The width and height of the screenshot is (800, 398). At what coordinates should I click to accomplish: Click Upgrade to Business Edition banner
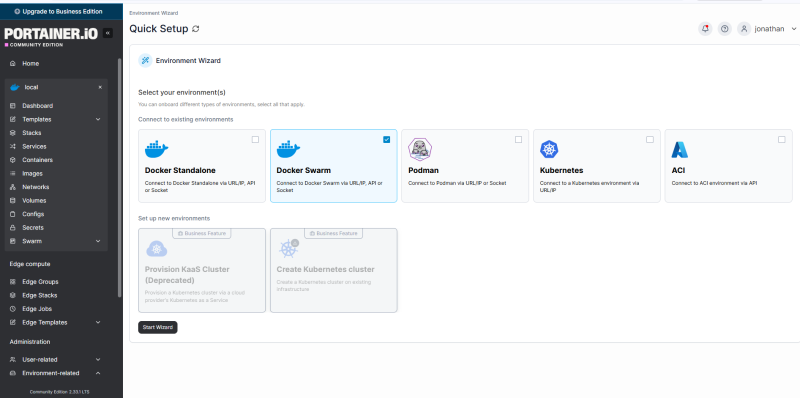tap(61, 11)
